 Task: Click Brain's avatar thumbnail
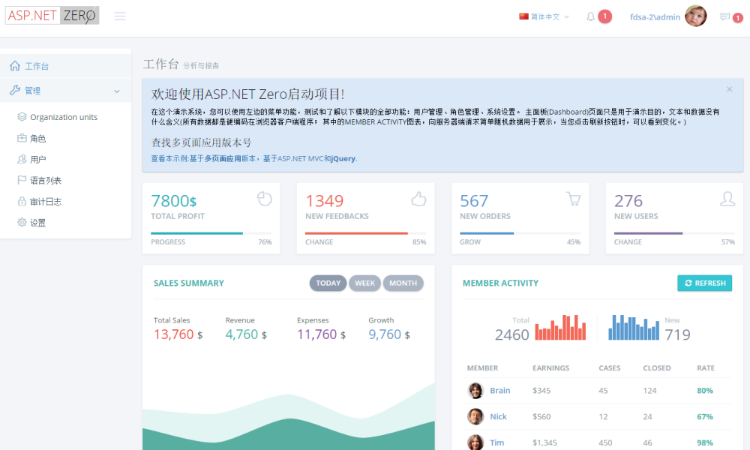[475, 390]
